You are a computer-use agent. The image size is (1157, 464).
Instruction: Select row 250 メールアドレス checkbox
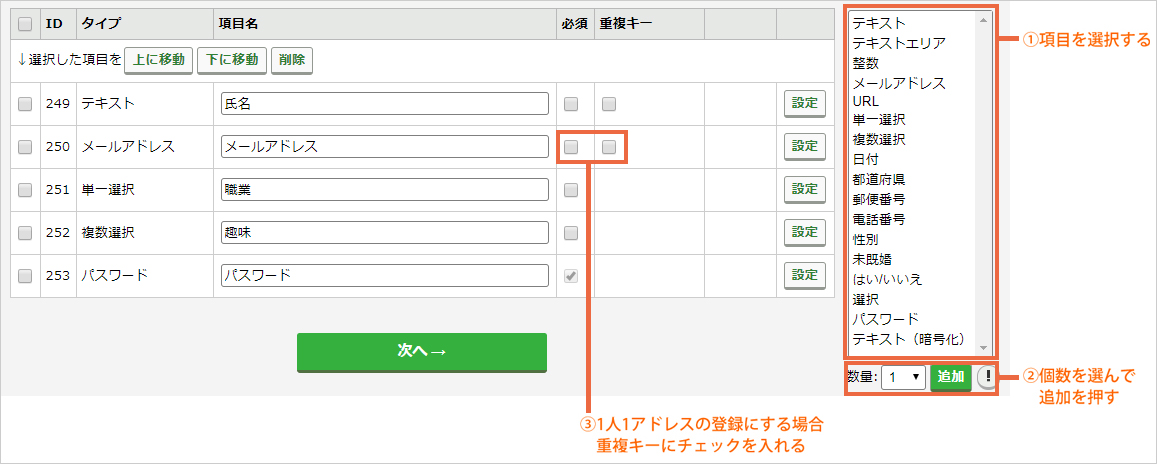(25, 147)
